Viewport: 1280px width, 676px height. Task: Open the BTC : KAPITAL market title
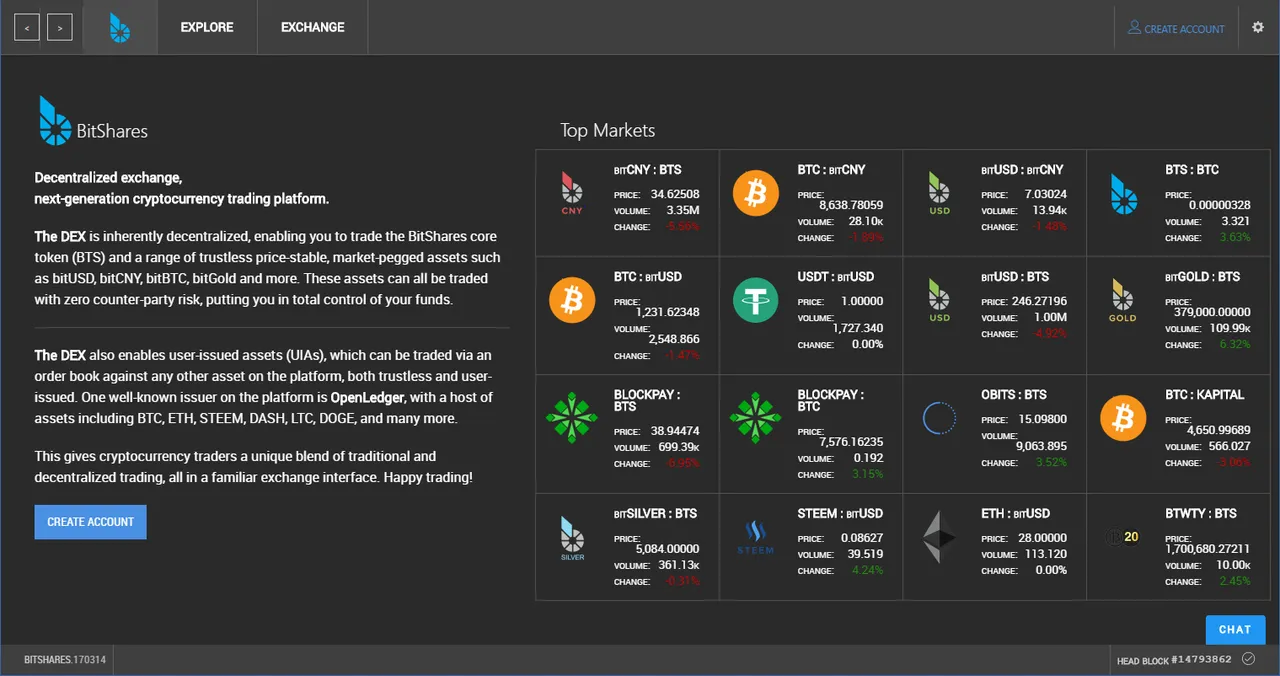pyautogui.click(x=1205, y=395)
